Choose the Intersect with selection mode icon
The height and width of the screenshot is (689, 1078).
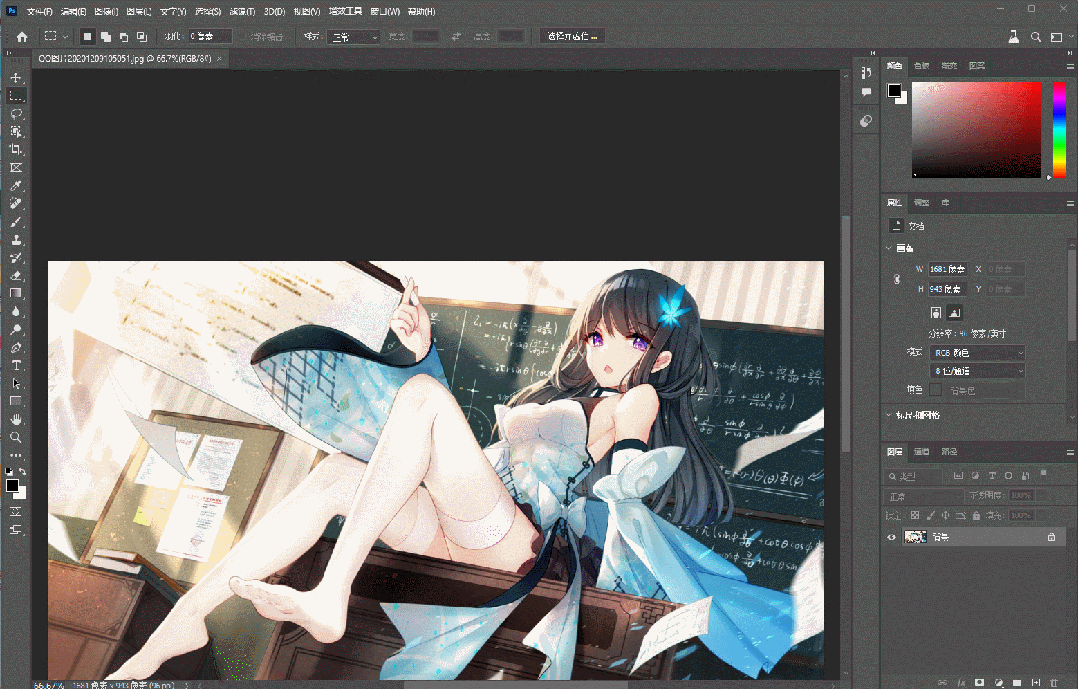[142, 36]
